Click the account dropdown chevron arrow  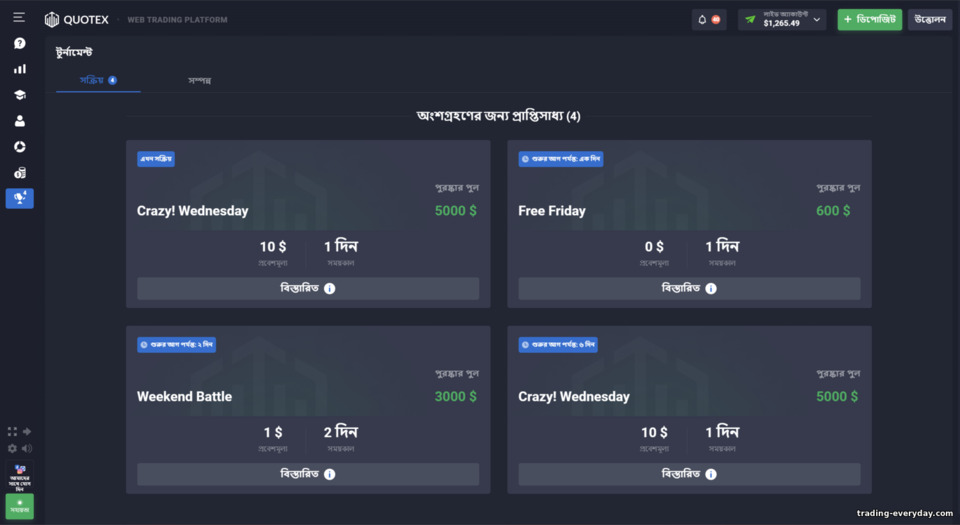(x=817, y=20)
